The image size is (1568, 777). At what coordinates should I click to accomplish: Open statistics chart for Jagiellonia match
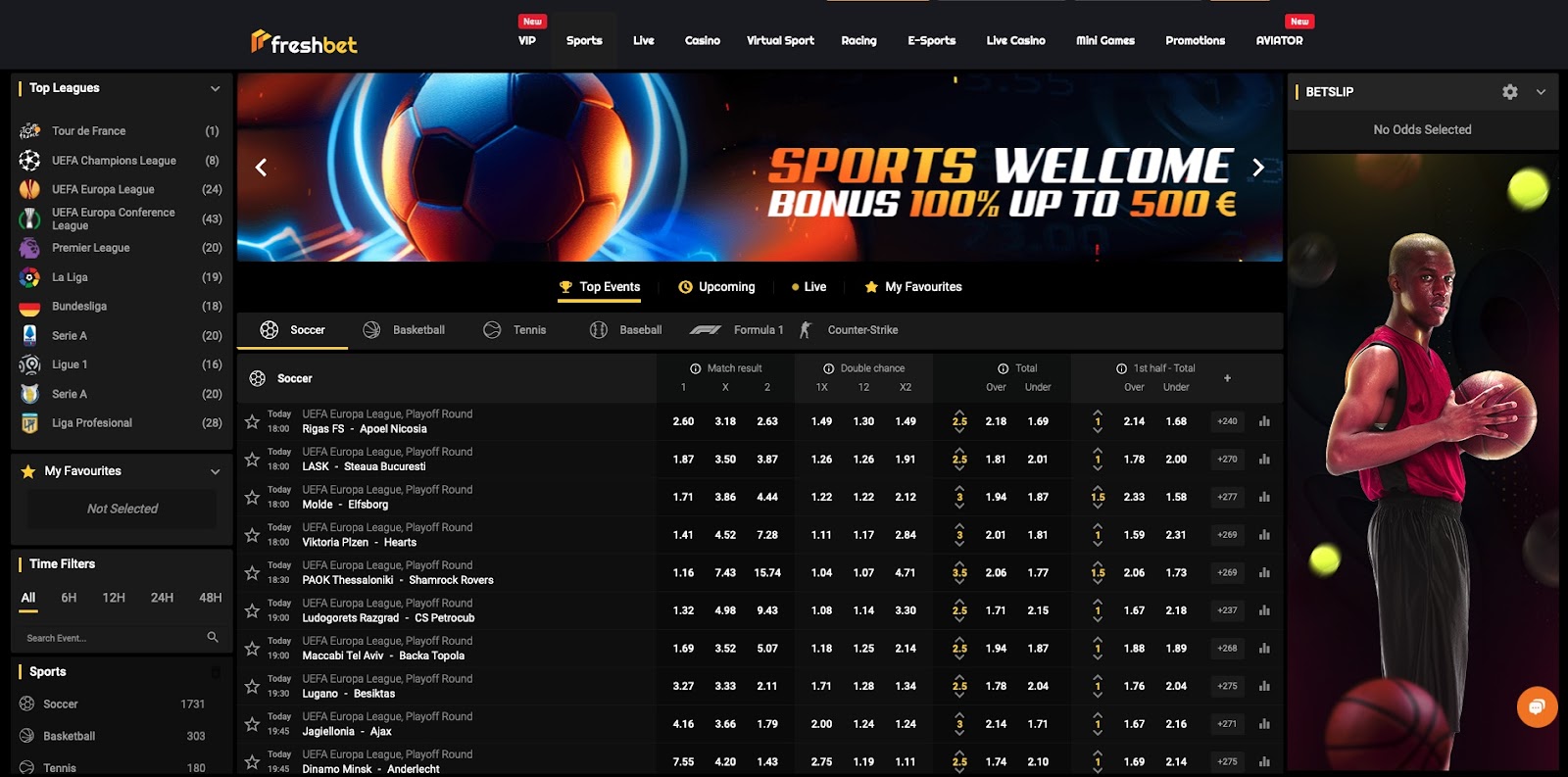tap(1264, 724)
